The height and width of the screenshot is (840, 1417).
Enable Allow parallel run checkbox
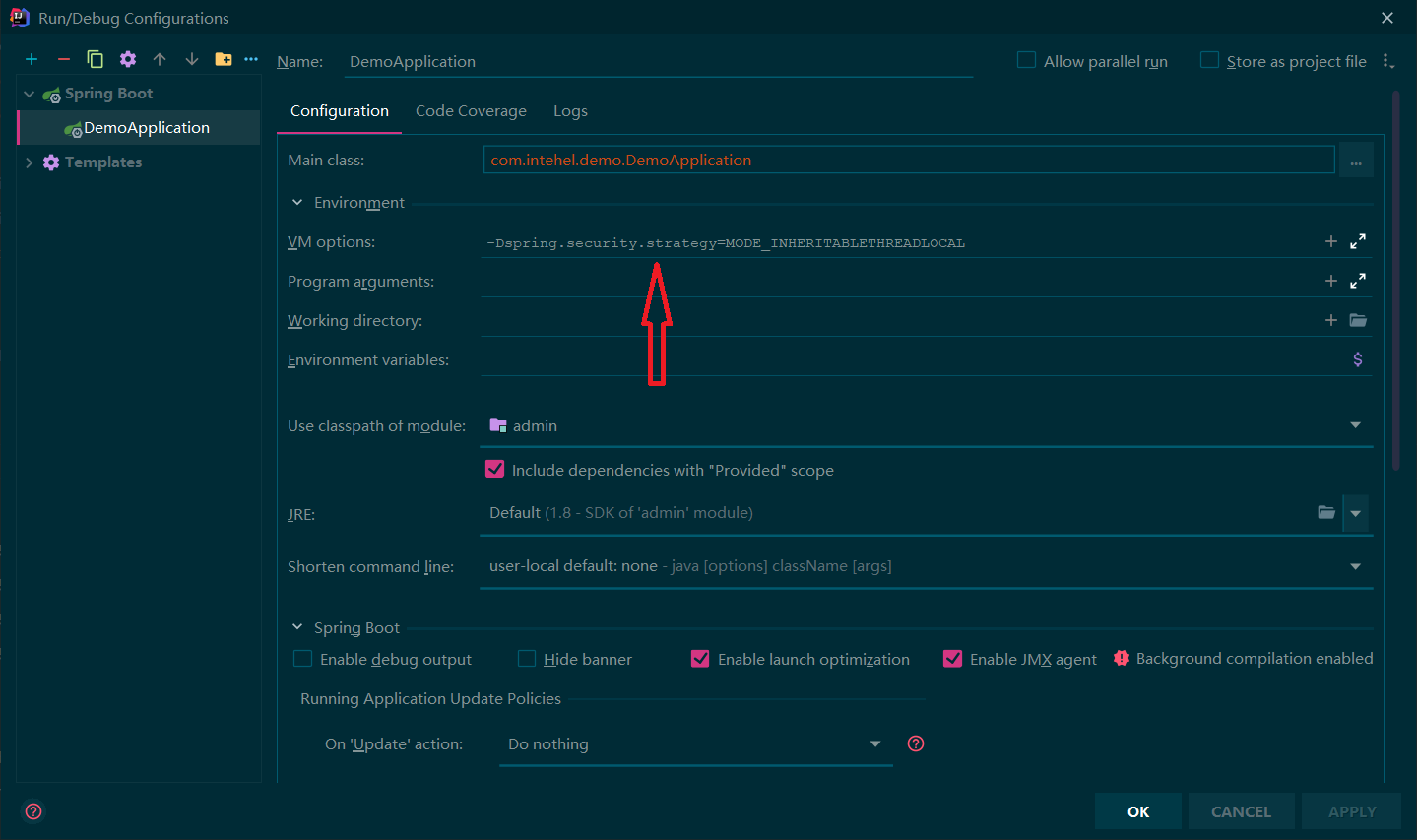coord(1026,60)
